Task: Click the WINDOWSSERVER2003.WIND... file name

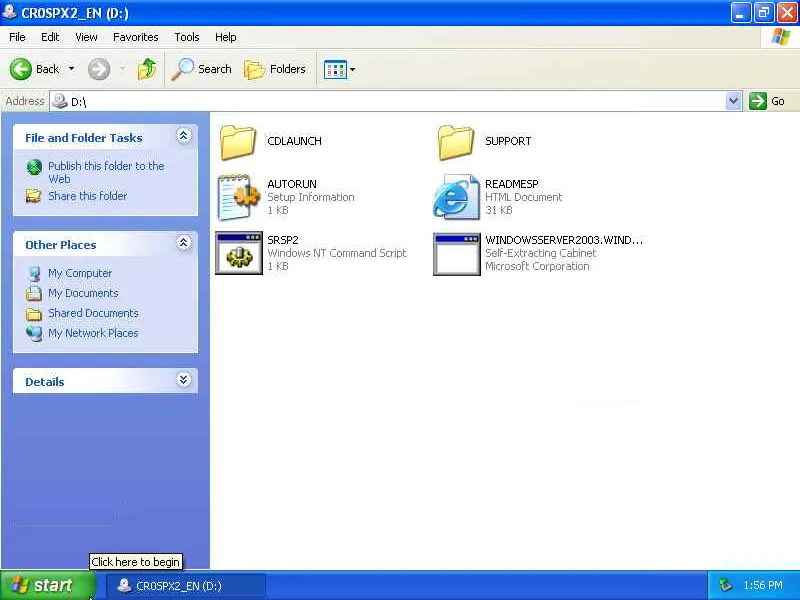Action: [564, 240]
